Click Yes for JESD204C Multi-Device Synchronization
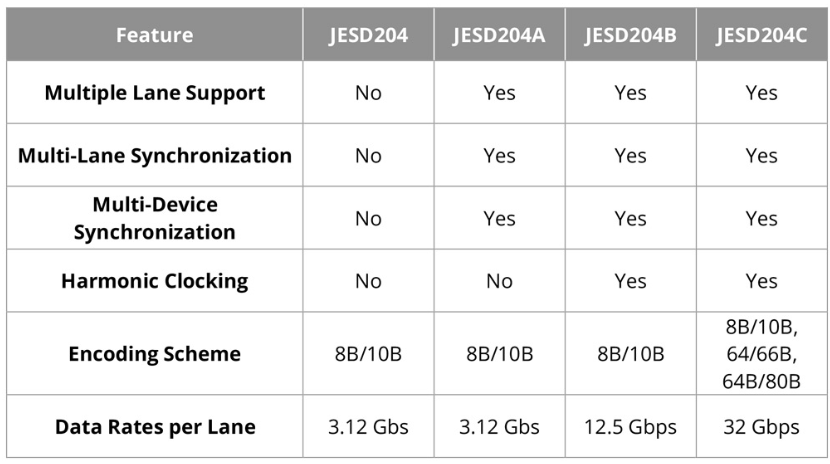This screenshot has width=830, height=464. point(762,218)
